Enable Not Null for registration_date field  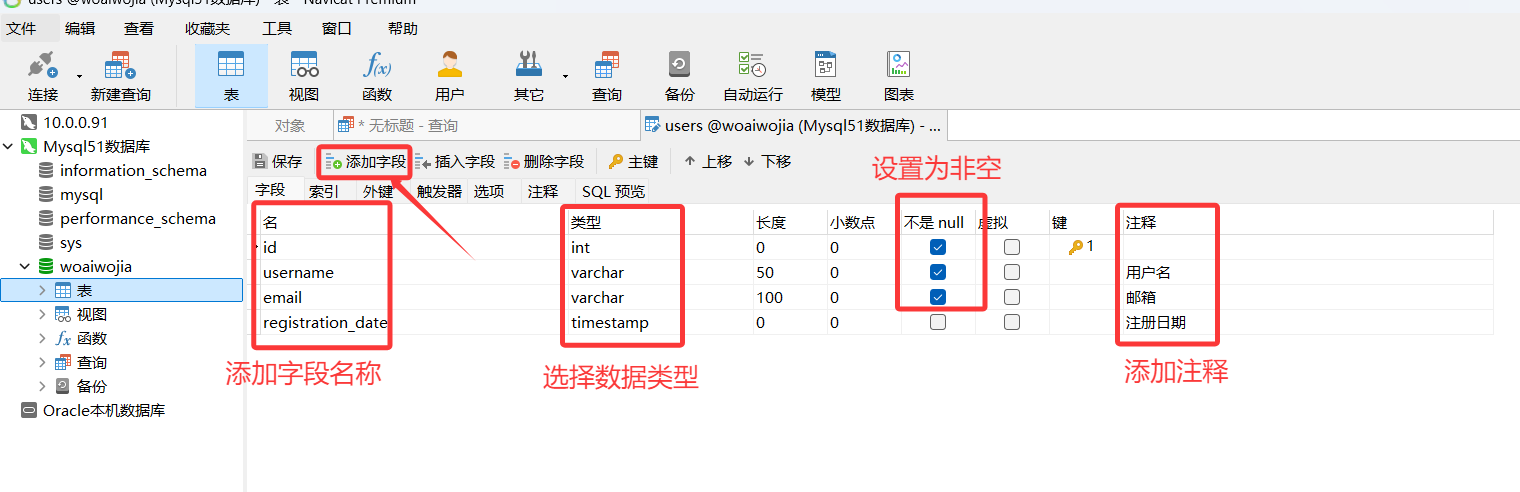point(937,322)
